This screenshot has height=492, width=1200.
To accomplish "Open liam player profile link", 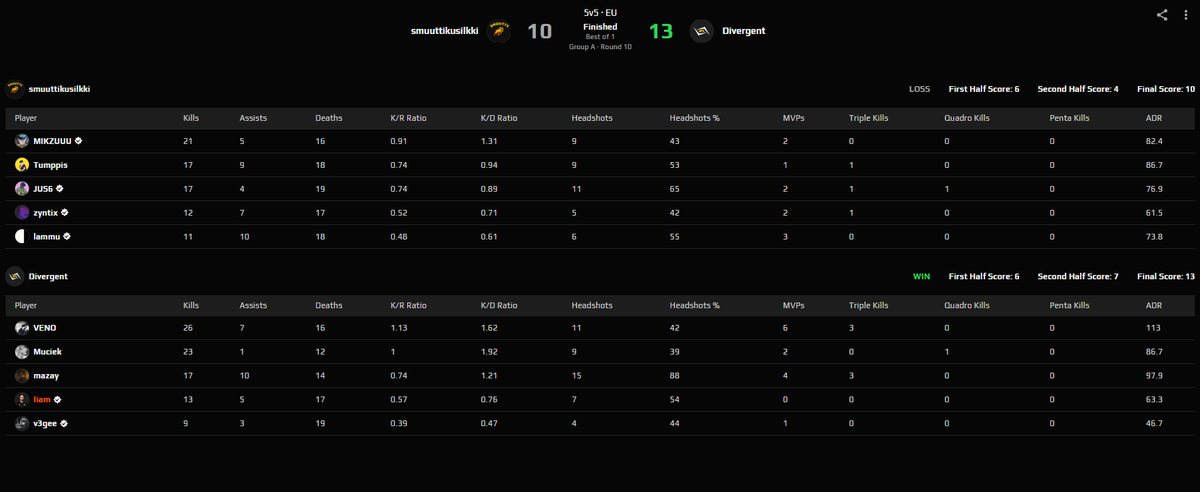I will click(42, 400).
